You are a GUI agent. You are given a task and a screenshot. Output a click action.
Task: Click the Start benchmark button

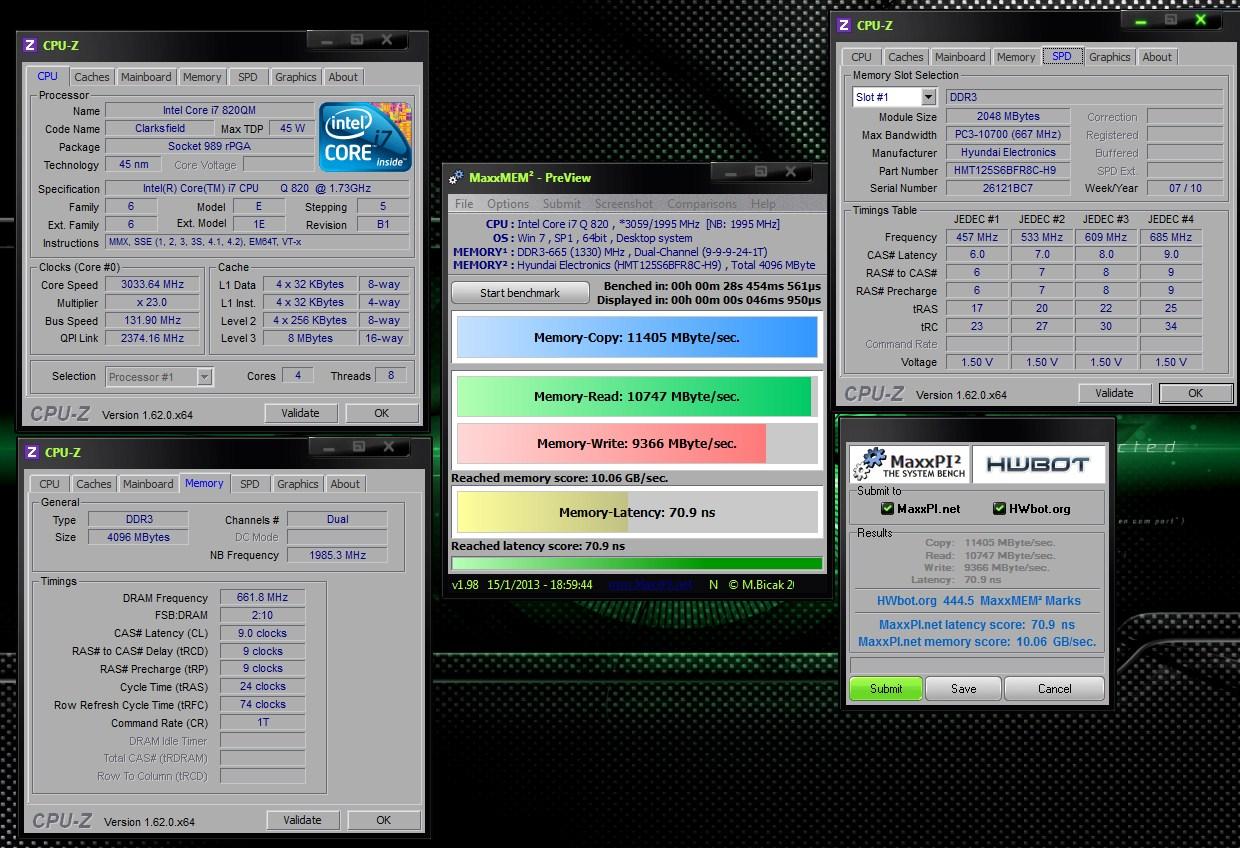tap(520, 293)
